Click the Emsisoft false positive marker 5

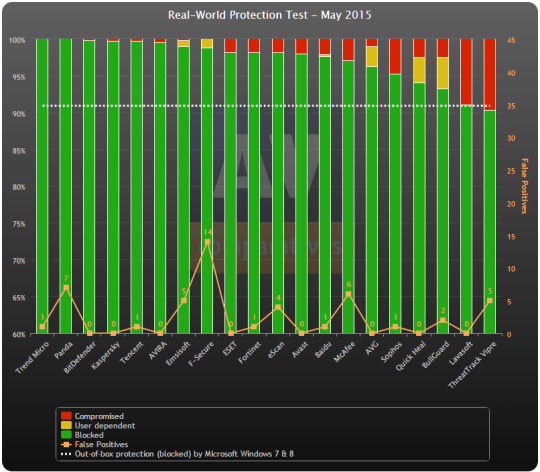click(184, 301)
